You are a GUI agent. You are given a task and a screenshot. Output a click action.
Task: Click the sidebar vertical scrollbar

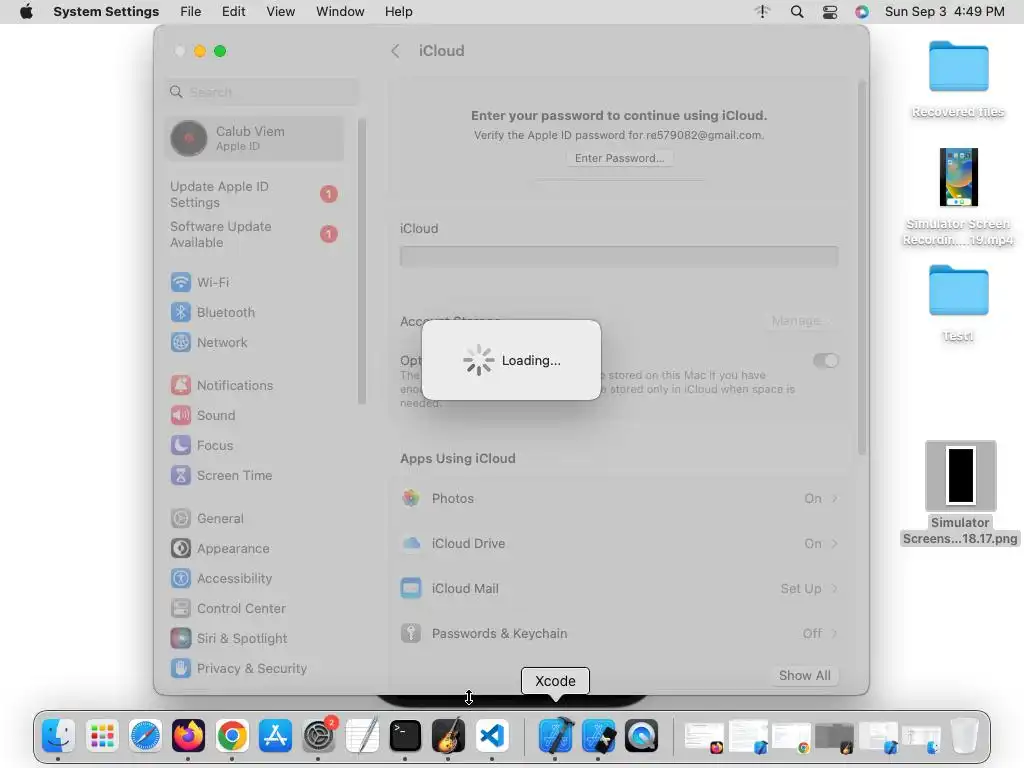pos(362,261)
